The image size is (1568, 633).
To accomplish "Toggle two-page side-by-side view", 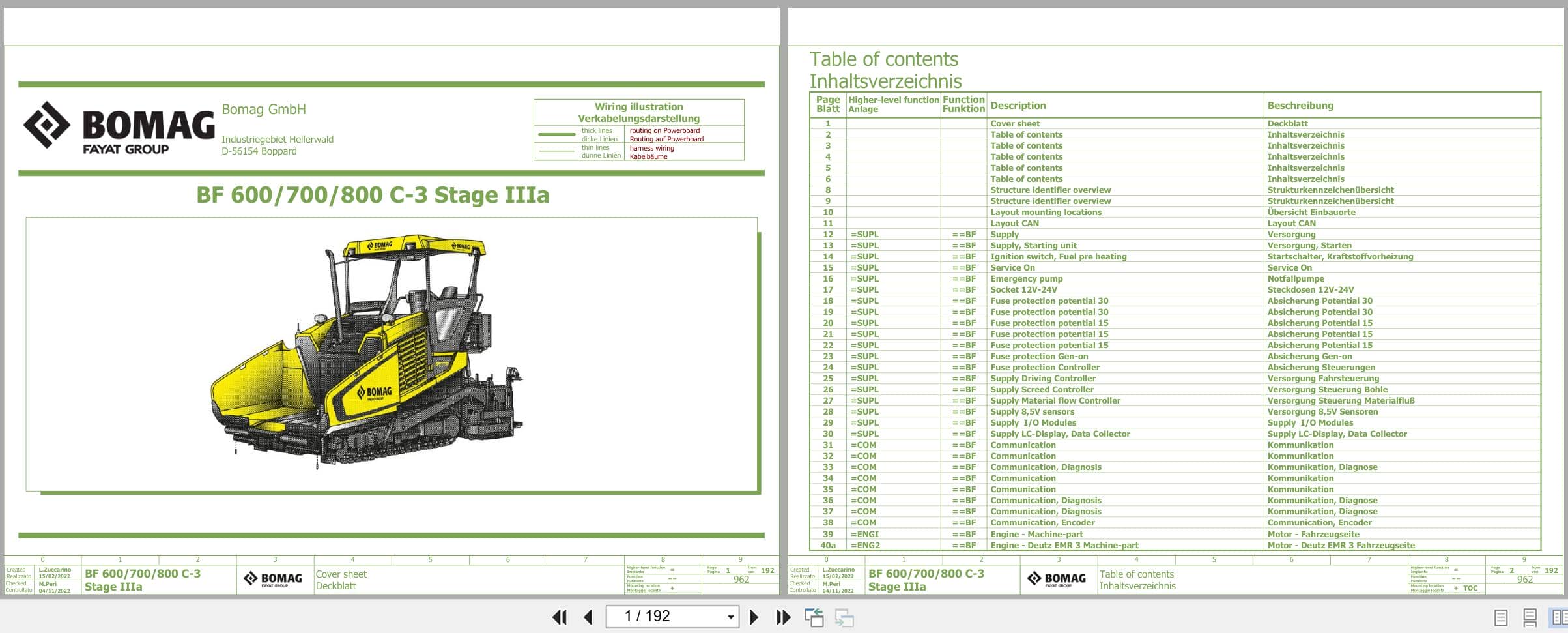I will (x=1559, y=617).
